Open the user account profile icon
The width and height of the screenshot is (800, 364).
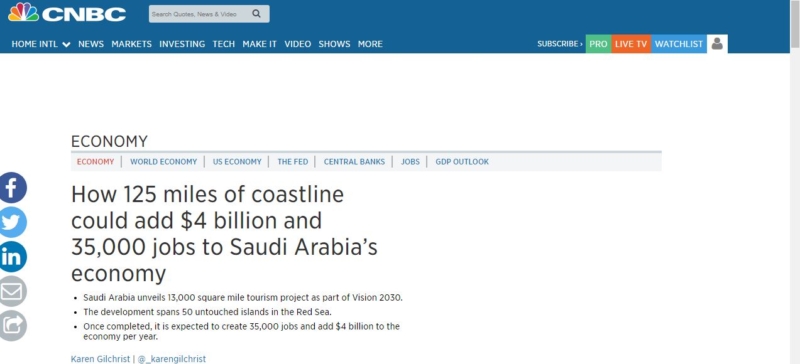[717, 44]
